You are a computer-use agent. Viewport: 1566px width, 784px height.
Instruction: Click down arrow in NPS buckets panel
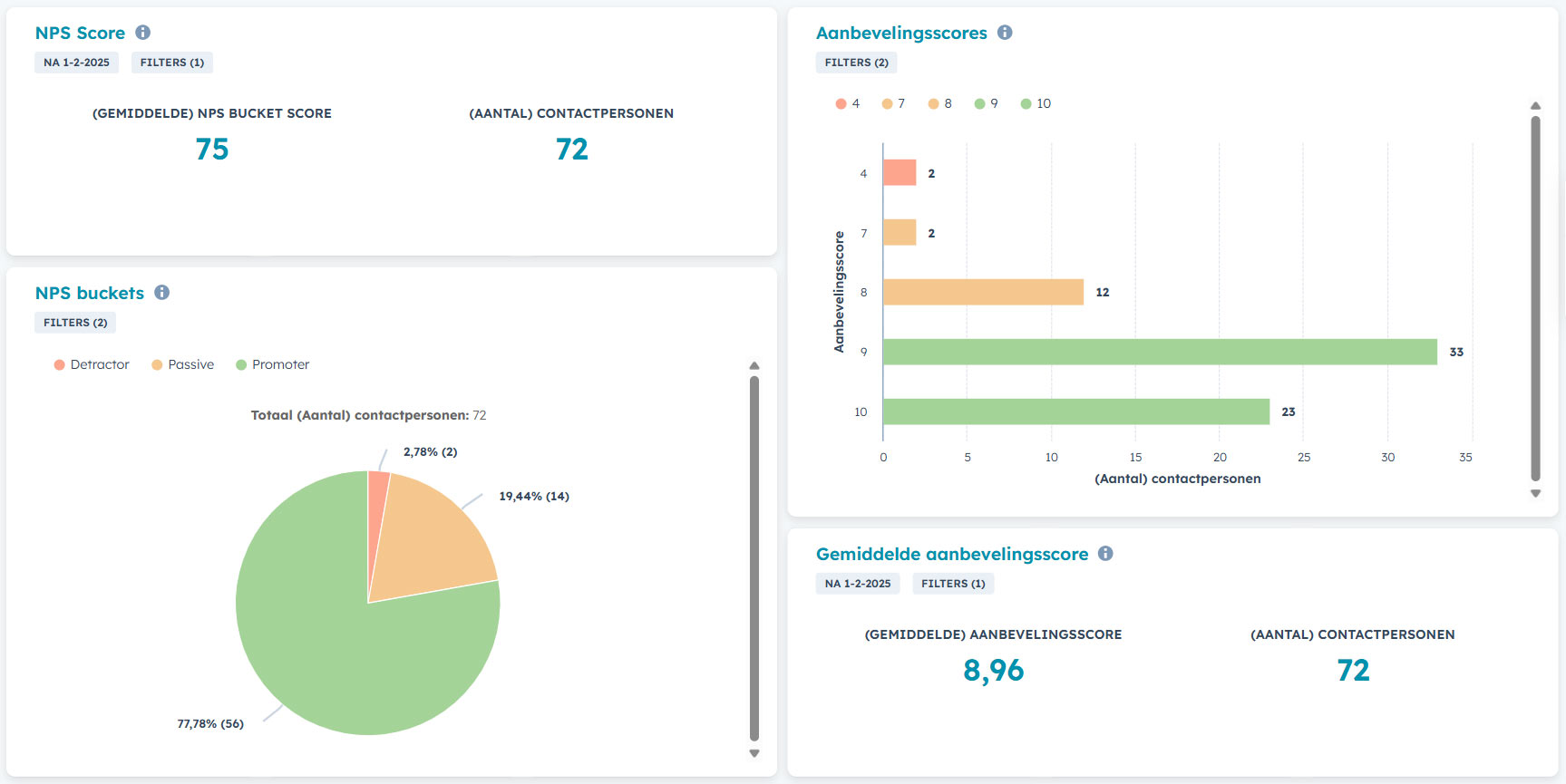point(754,753)
